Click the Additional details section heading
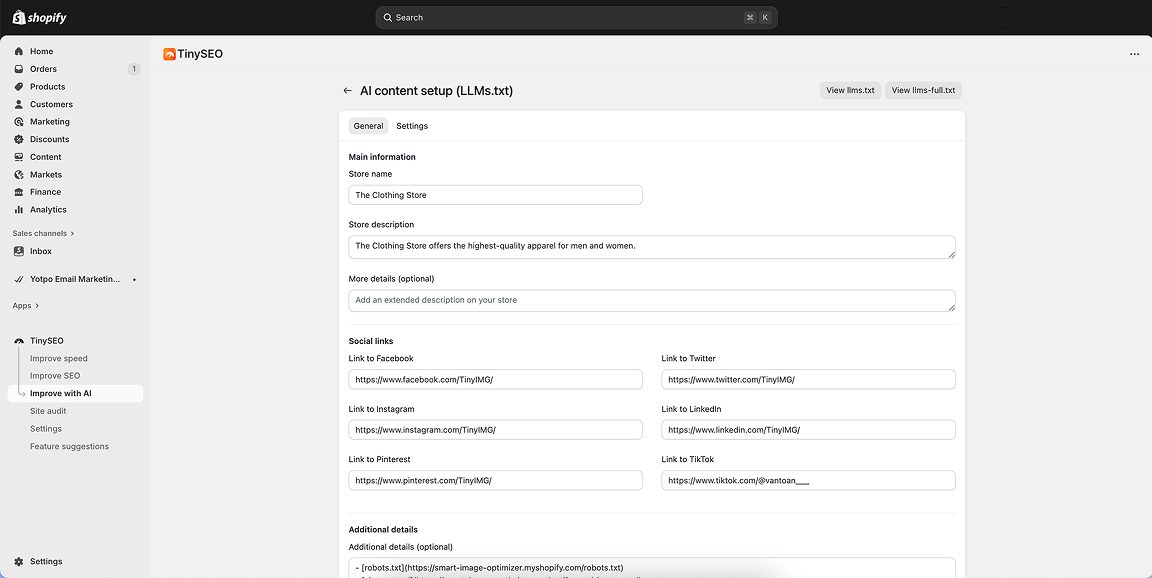This screenshot has width=1152, height=578. click(384, 530)
